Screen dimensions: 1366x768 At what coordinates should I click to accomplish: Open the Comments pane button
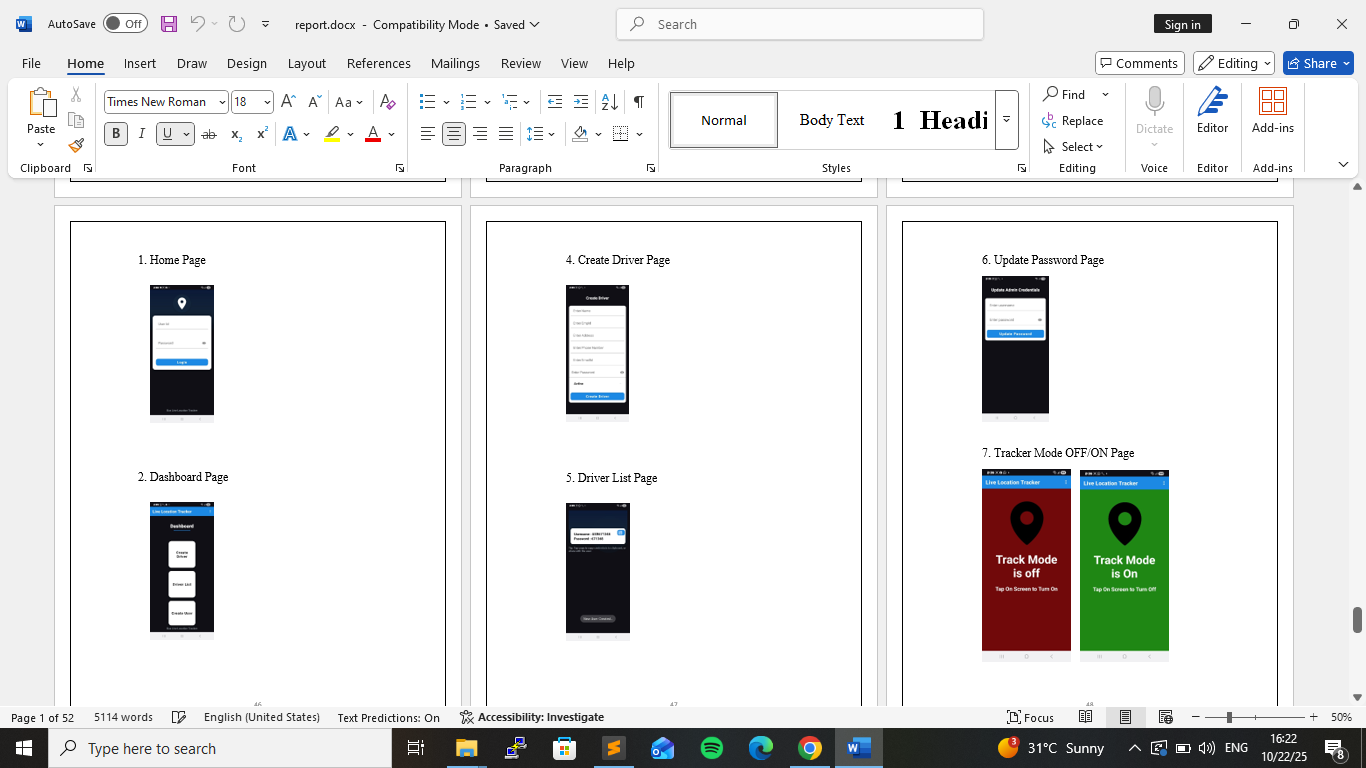coord(1139,63)
